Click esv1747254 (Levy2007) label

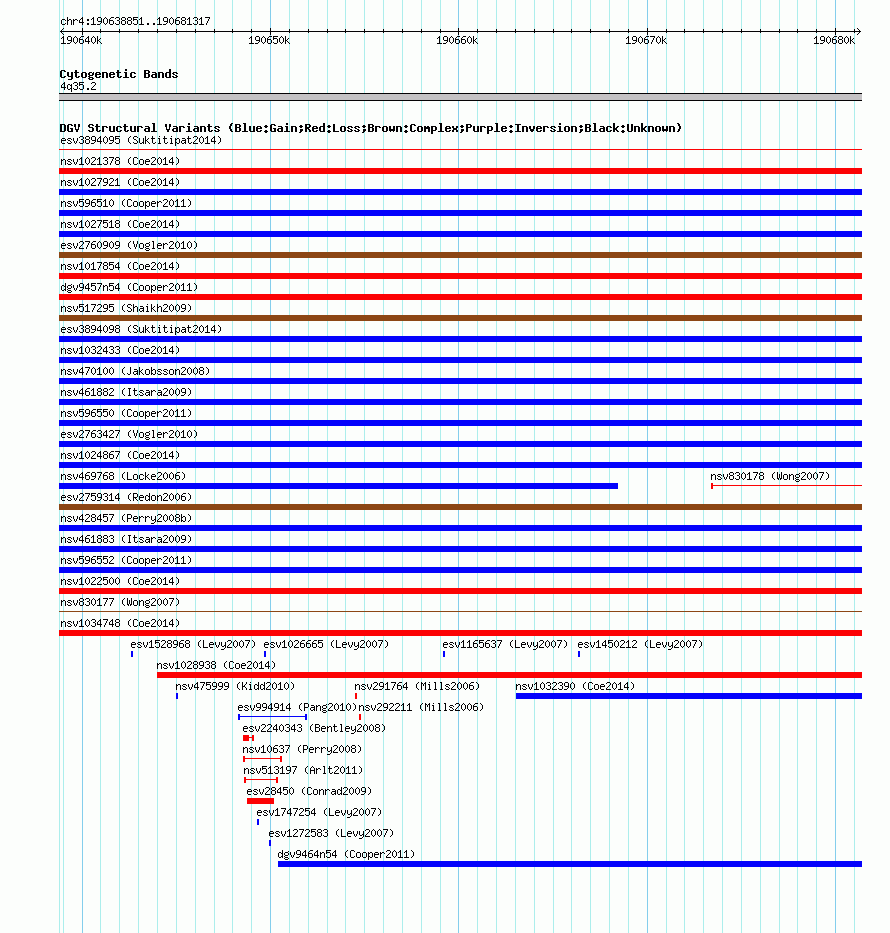pos(319,812)
